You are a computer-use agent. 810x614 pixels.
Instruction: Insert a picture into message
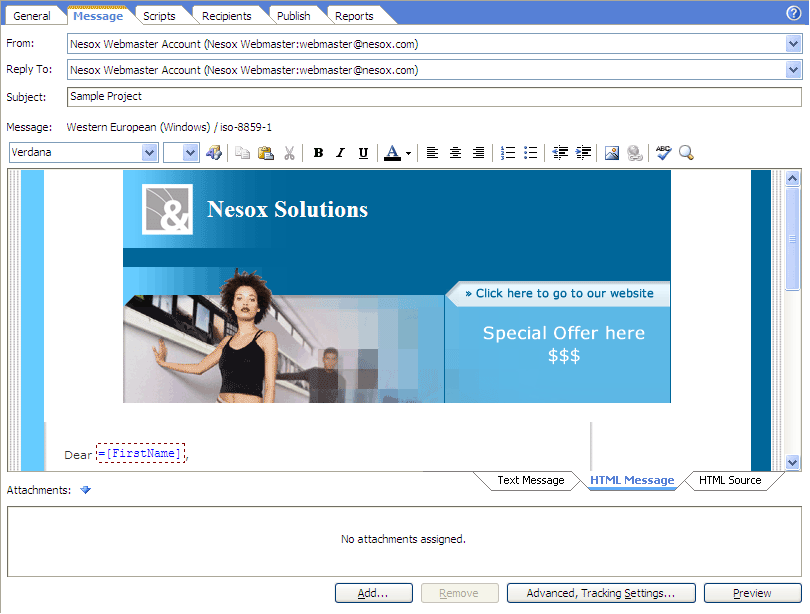(x=612, y=153)
